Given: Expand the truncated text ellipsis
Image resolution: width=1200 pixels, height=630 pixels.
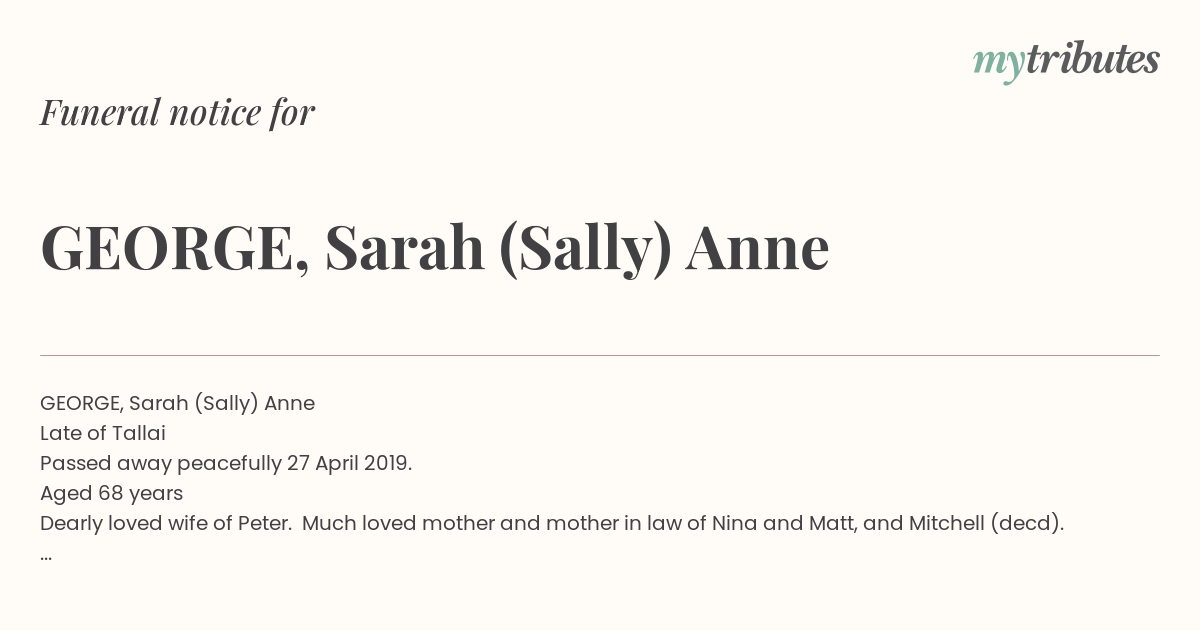Looking at the screenshot, I should pyautogui.click(x=46, y=556).
